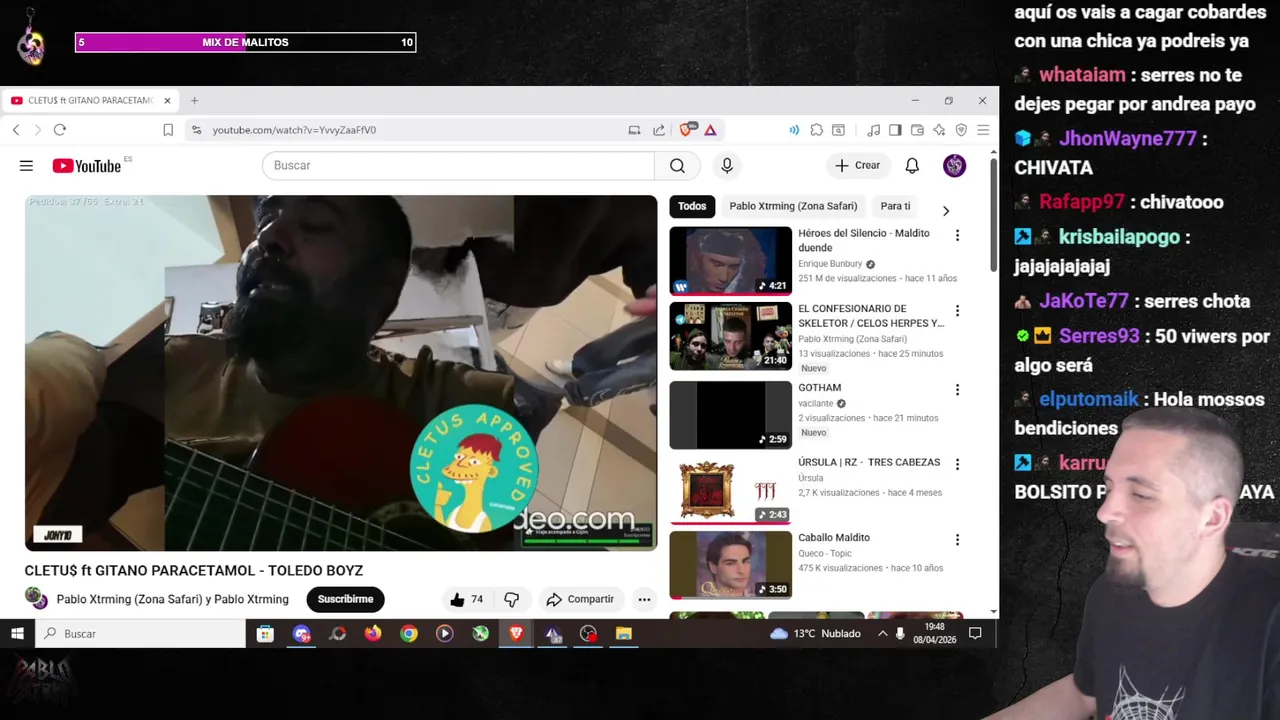This screenshot has height=720, width=1280.
Task: Click the Crear button
Action: [858, 166]
